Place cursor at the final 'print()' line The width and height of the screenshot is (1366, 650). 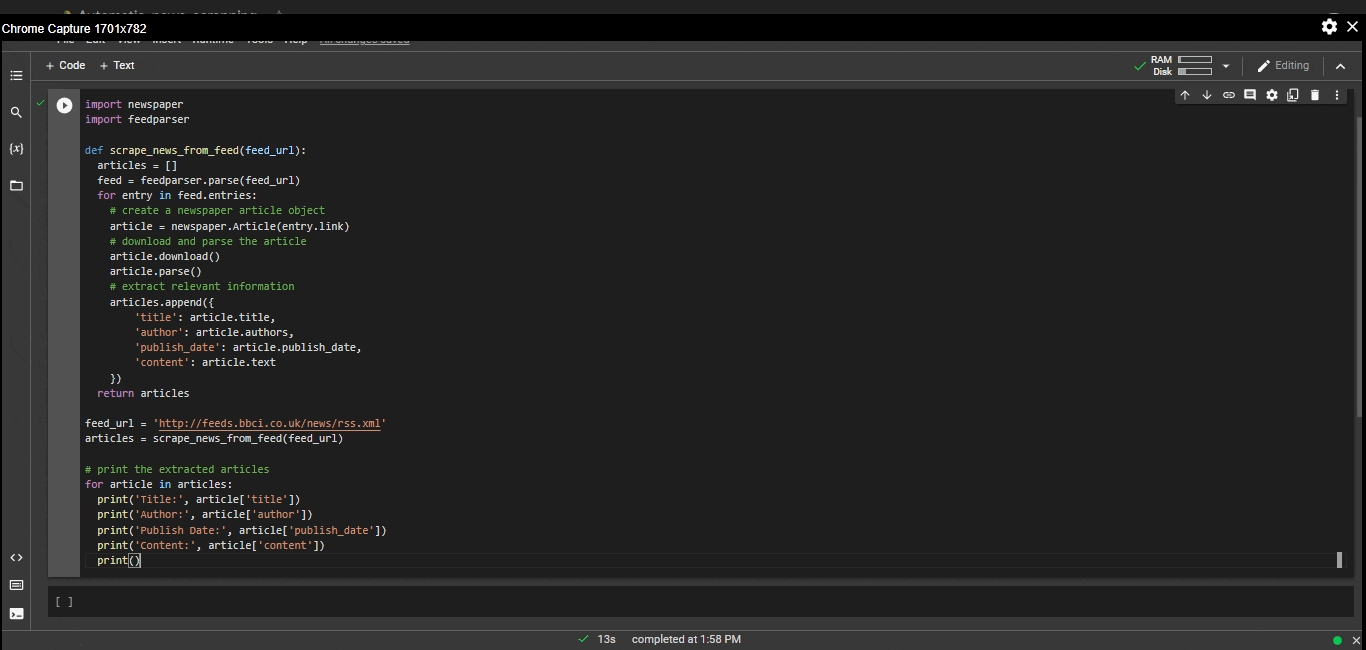(x=119, y=561)
